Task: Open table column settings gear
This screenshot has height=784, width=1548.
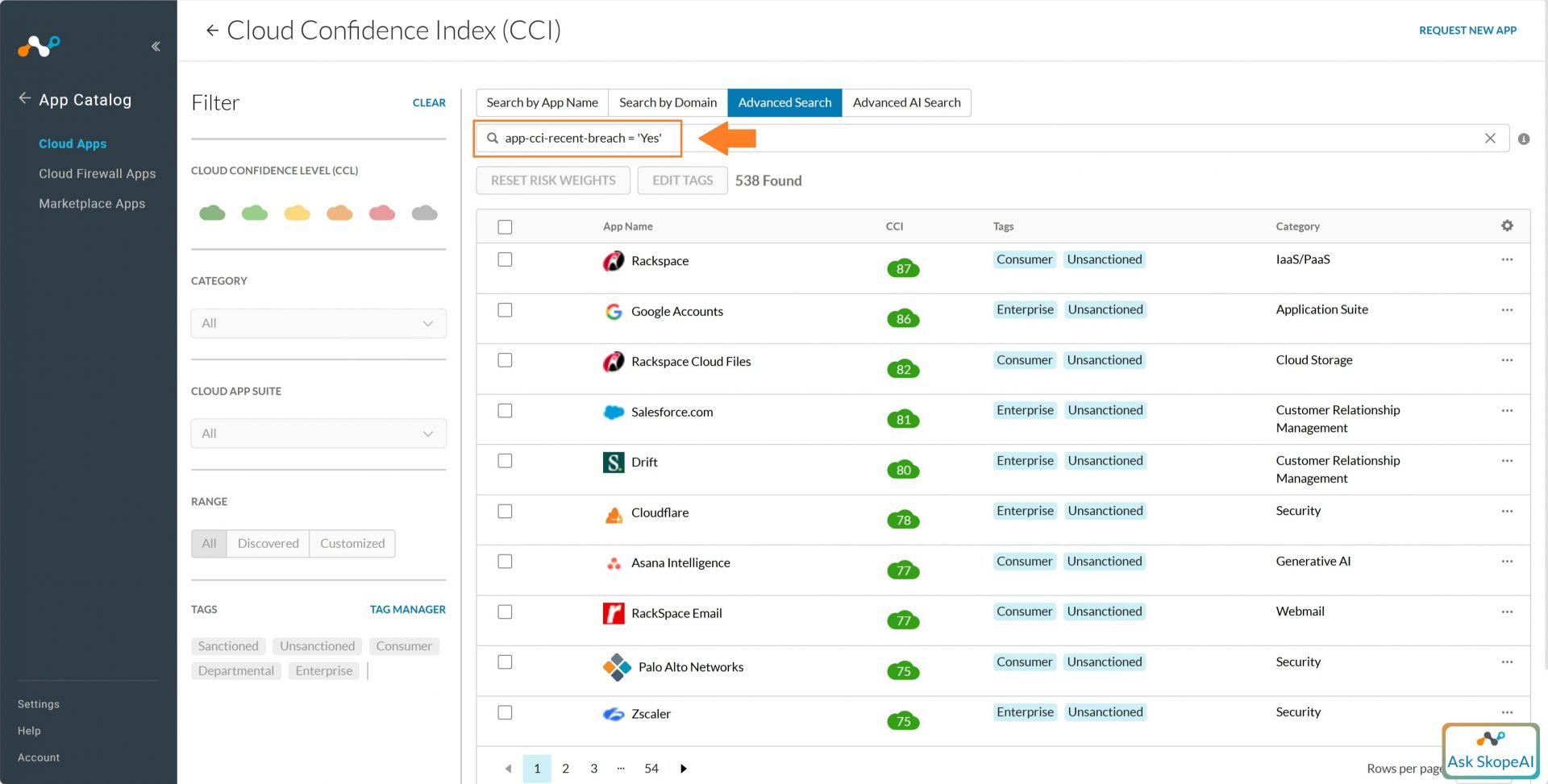Action: tap(1507, 226)
